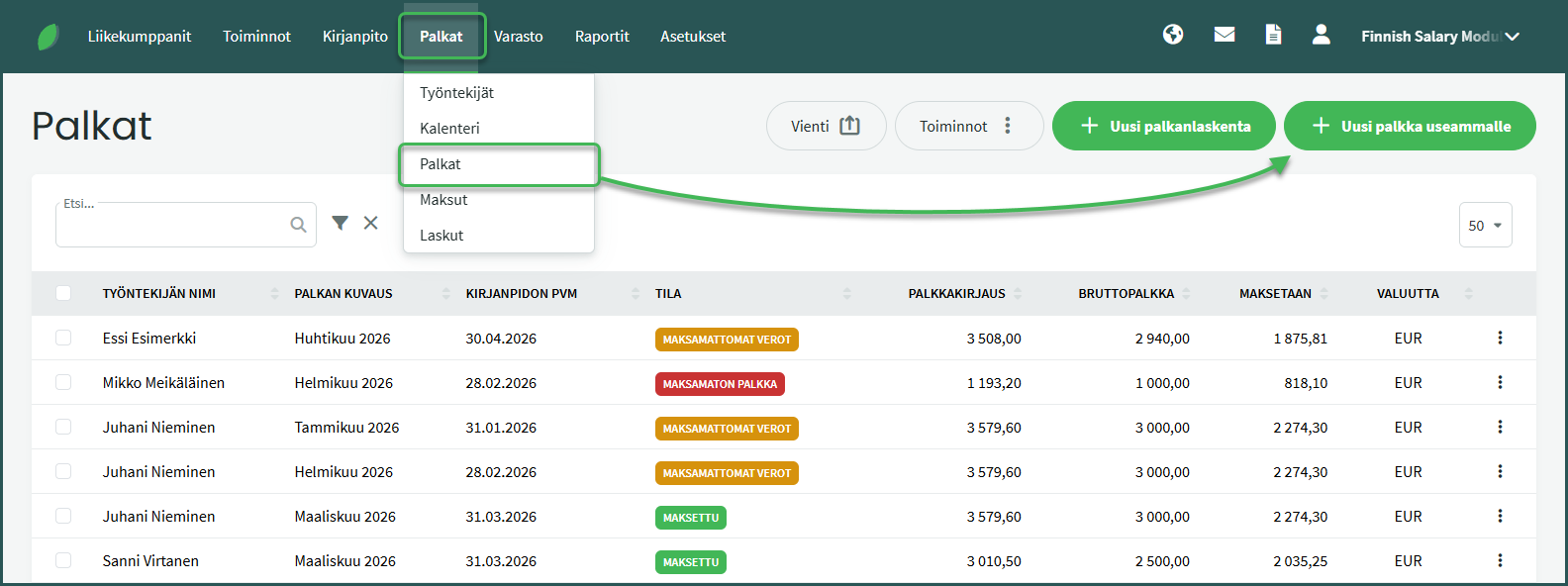
Task: Select the Mikko Meikäläinen row checkbox
Action: pyautogui.click(x=63, y=382)
